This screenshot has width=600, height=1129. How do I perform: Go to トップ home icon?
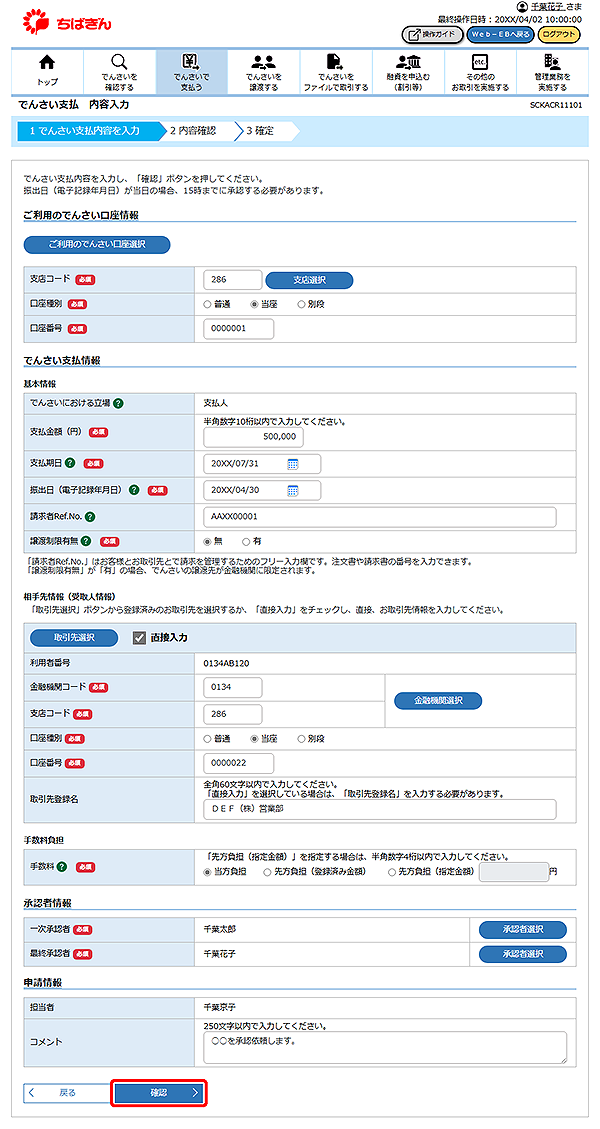point(47,71)
